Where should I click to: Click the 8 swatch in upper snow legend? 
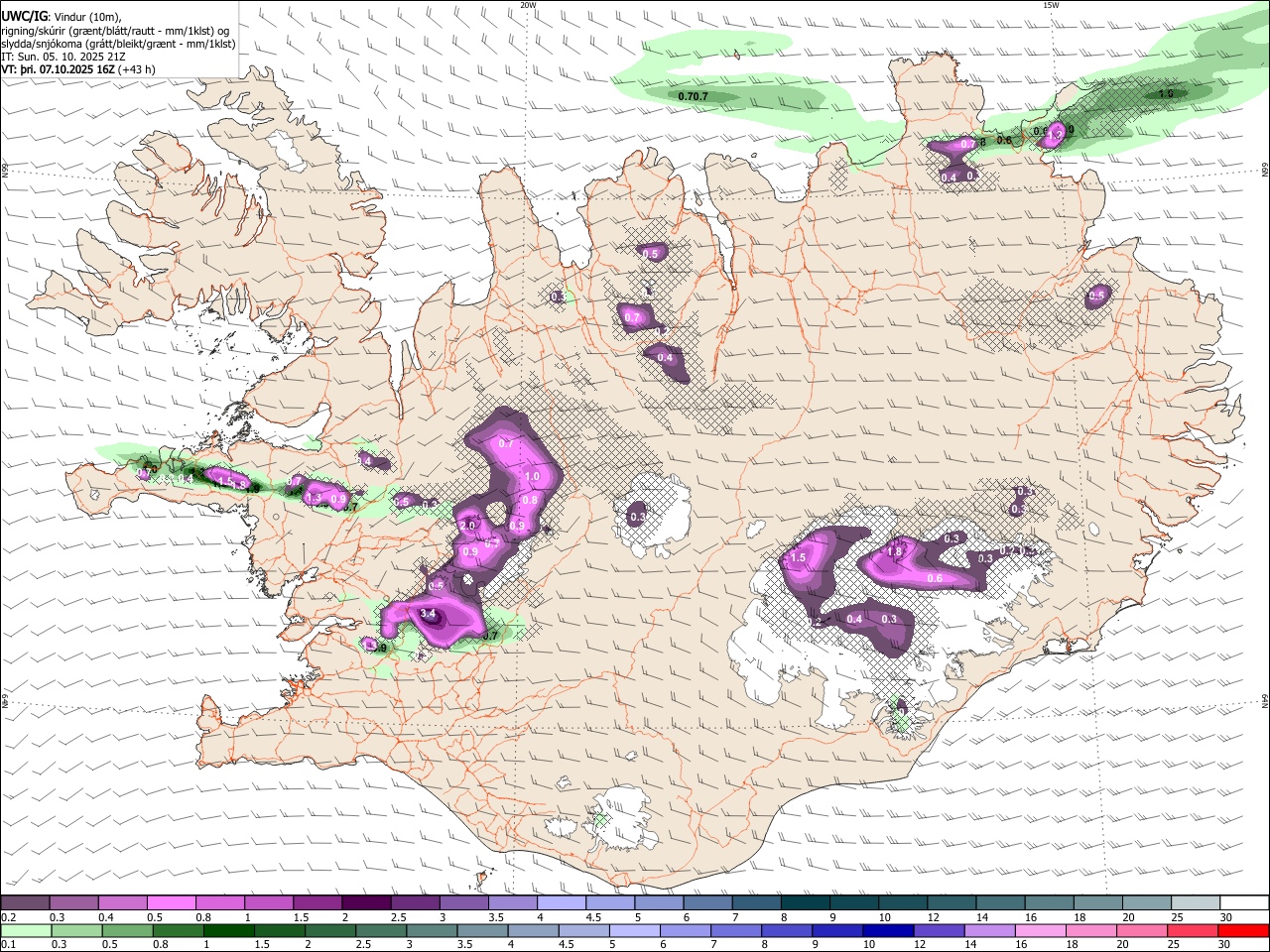(806, 903)
